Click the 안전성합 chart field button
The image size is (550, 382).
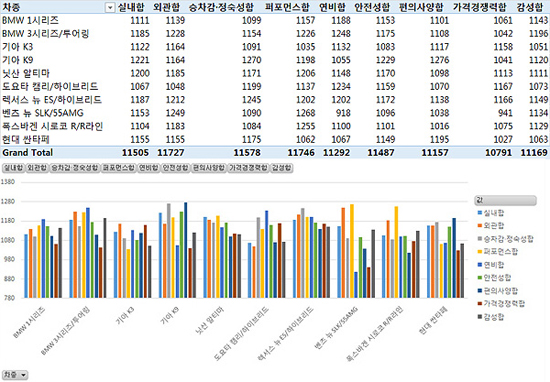tap(175, 168)
